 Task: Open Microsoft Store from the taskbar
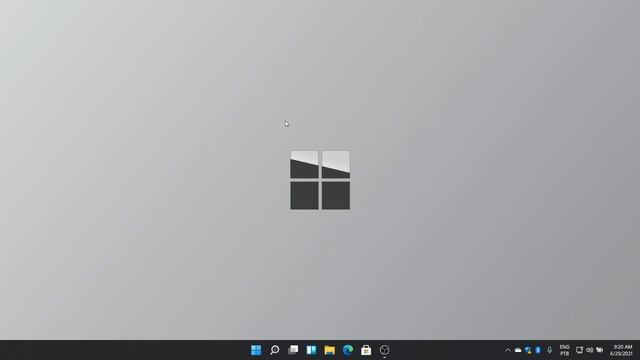click(x=366, y=350)
